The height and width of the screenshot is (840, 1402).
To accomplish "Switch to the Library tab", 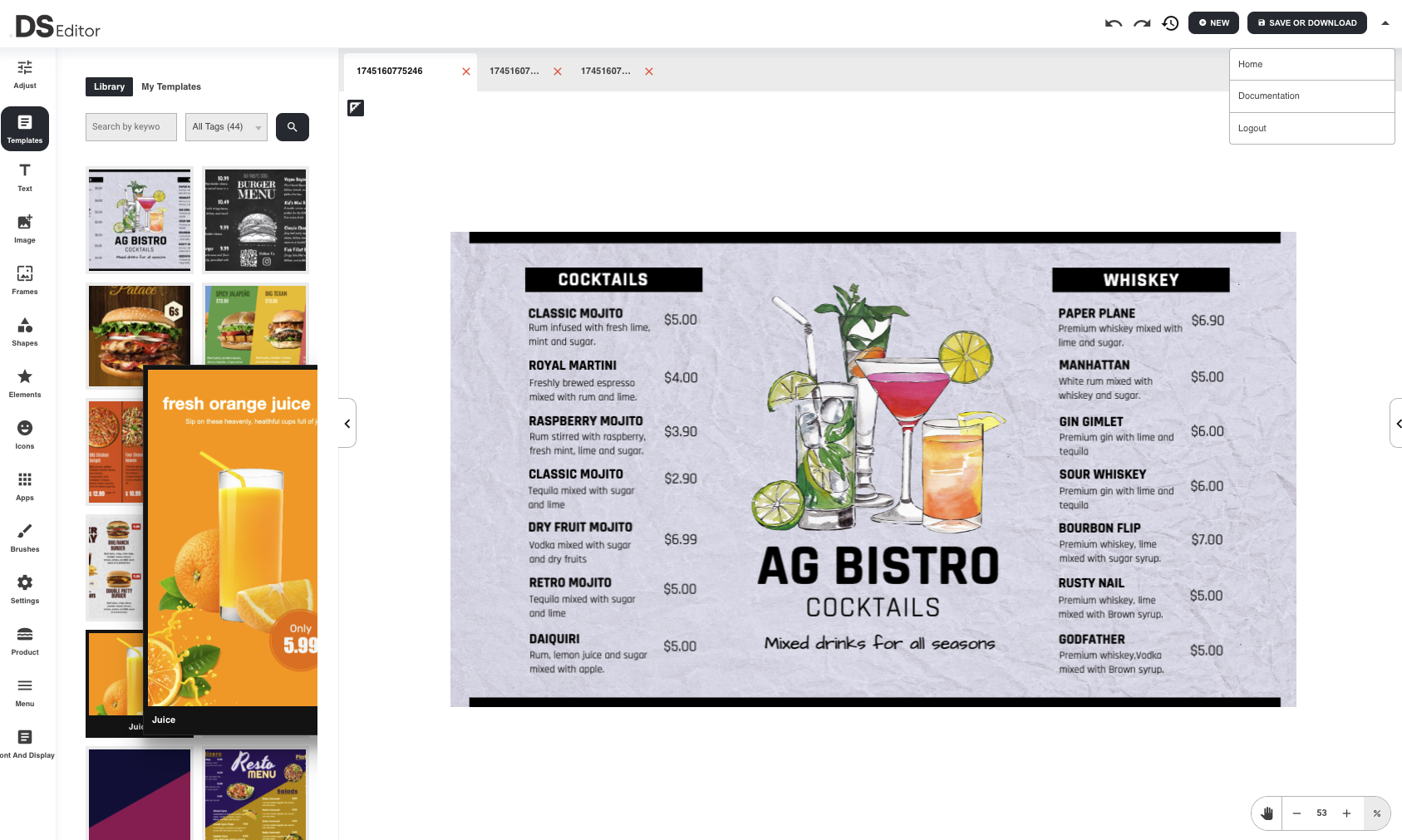I will [109, 86].
